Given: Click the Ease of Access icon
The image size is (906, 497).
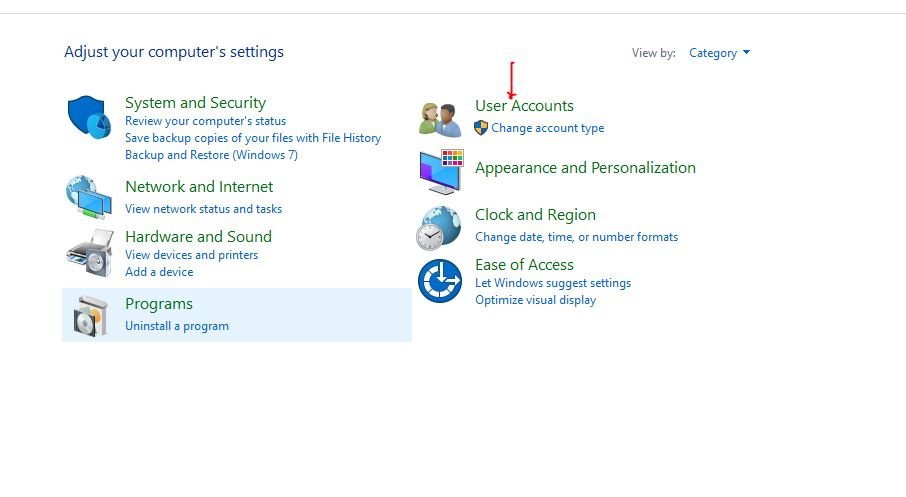Looking at the screenshot, I should click(439, 281).
